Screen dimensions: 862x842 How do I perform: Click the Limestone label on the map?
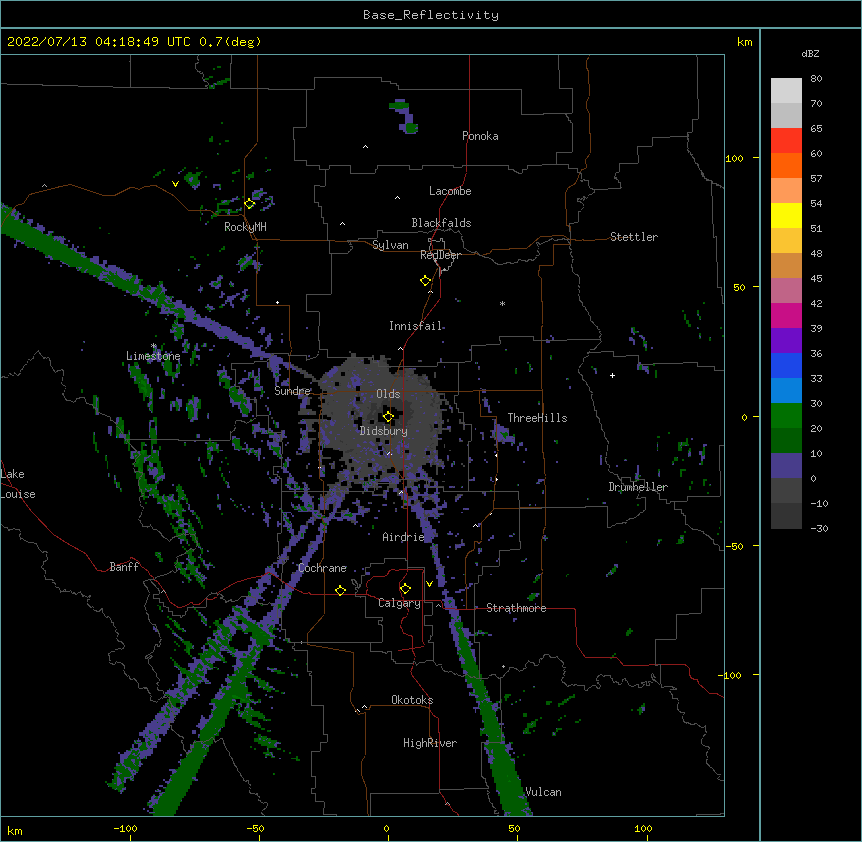153,356
